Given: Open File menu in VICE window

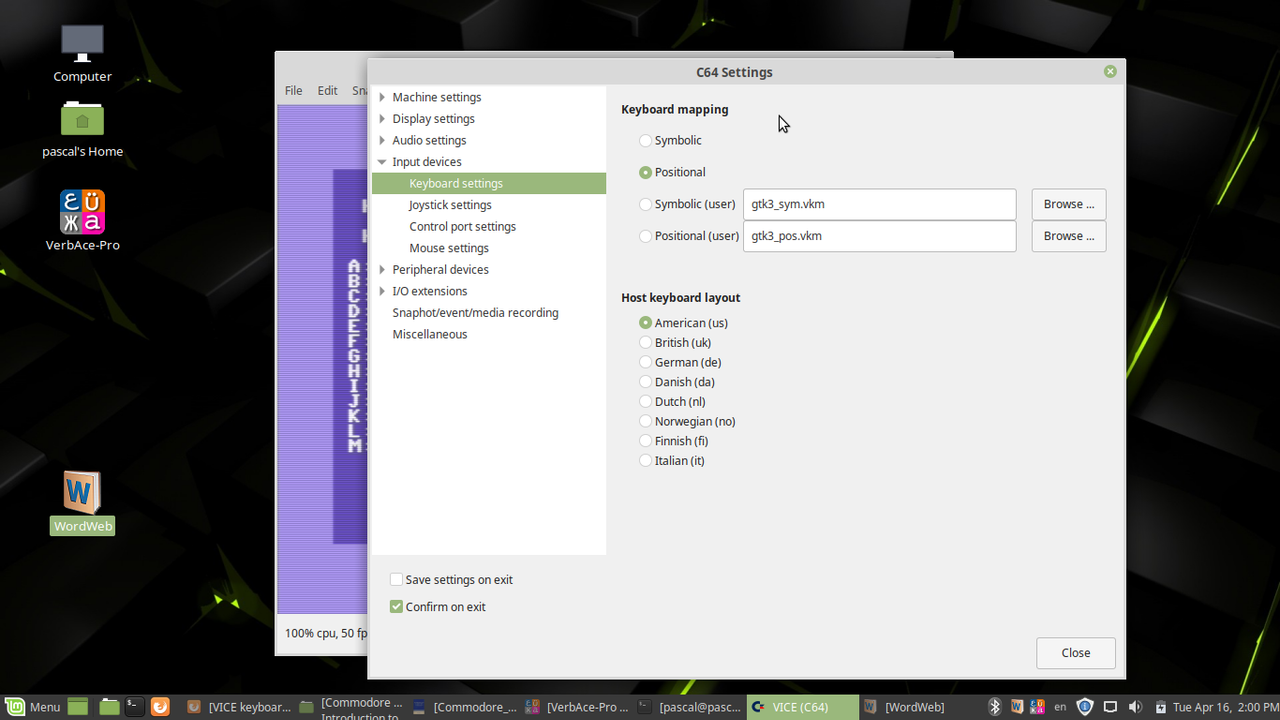Looking at the screenshot, I should (x=293, y=90).
